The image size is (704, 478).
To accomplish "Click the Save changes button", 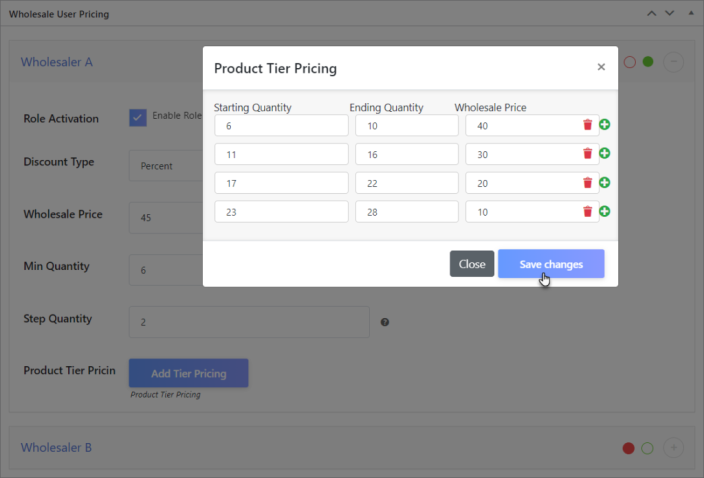I will (x=551, y=264).
